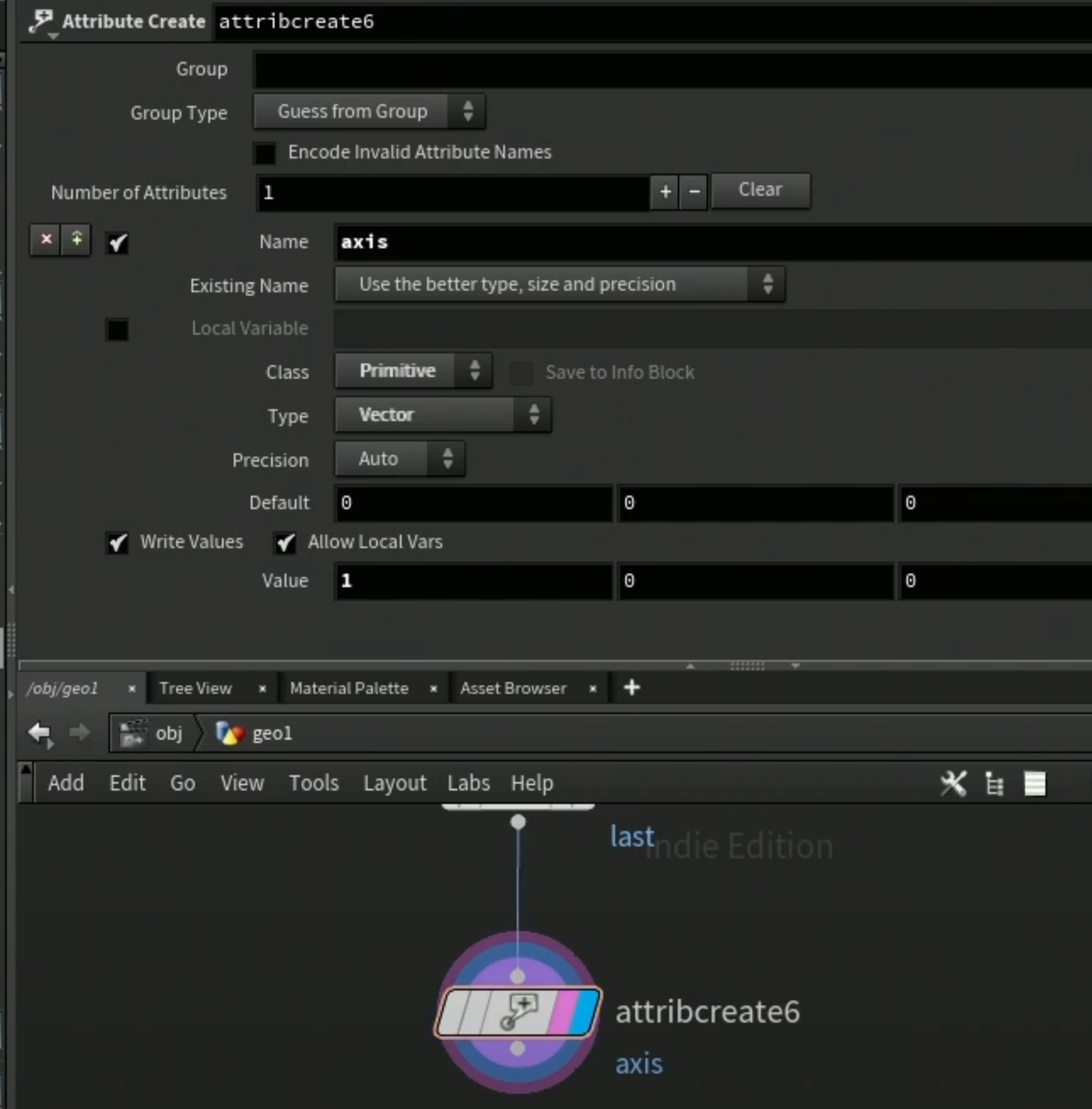Add a new pane tab with plus icon
This screenshot has width=1092, height=1109.
631,688
